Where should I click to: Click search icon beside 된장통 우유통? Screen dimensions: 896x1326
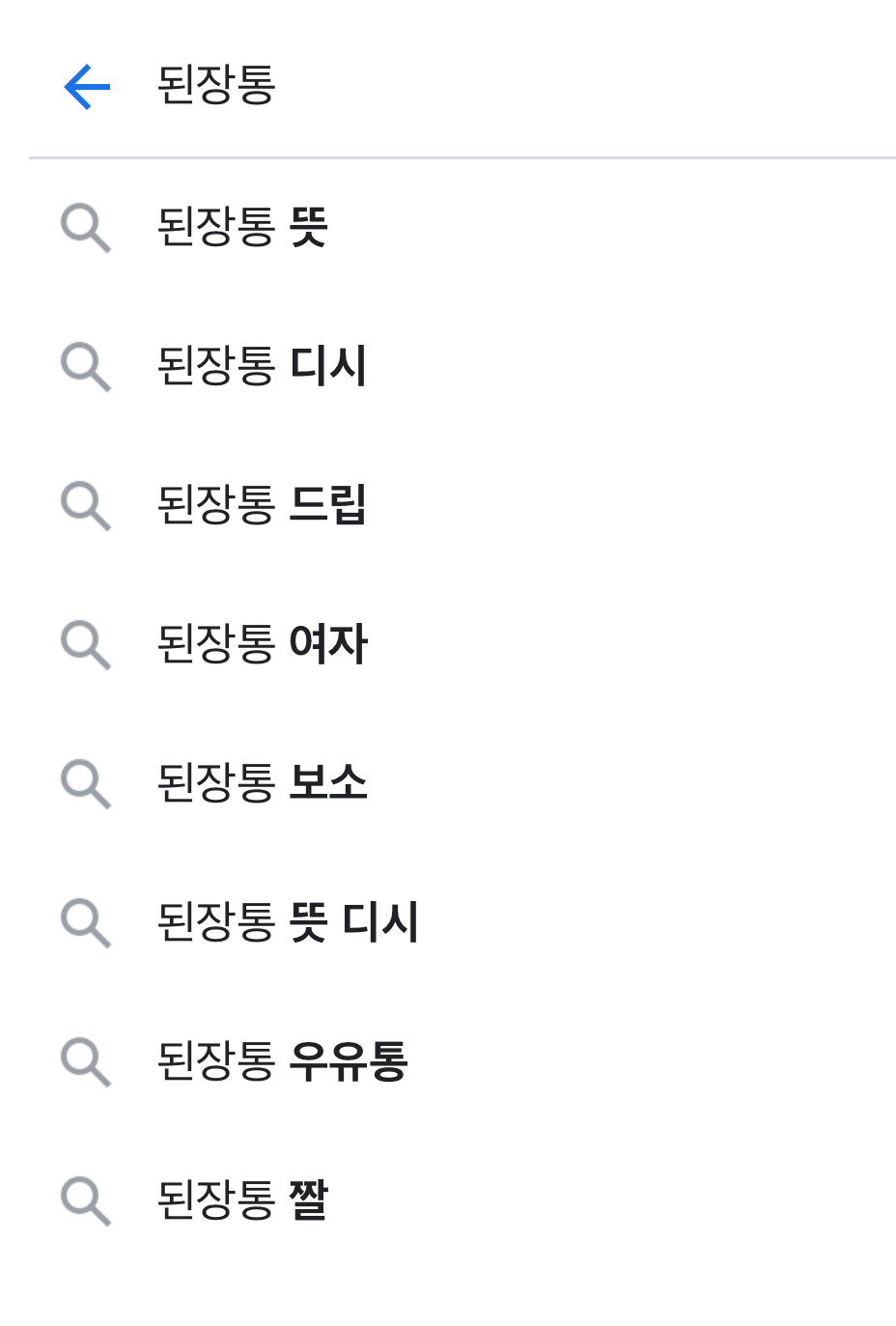pos(86,1061)
